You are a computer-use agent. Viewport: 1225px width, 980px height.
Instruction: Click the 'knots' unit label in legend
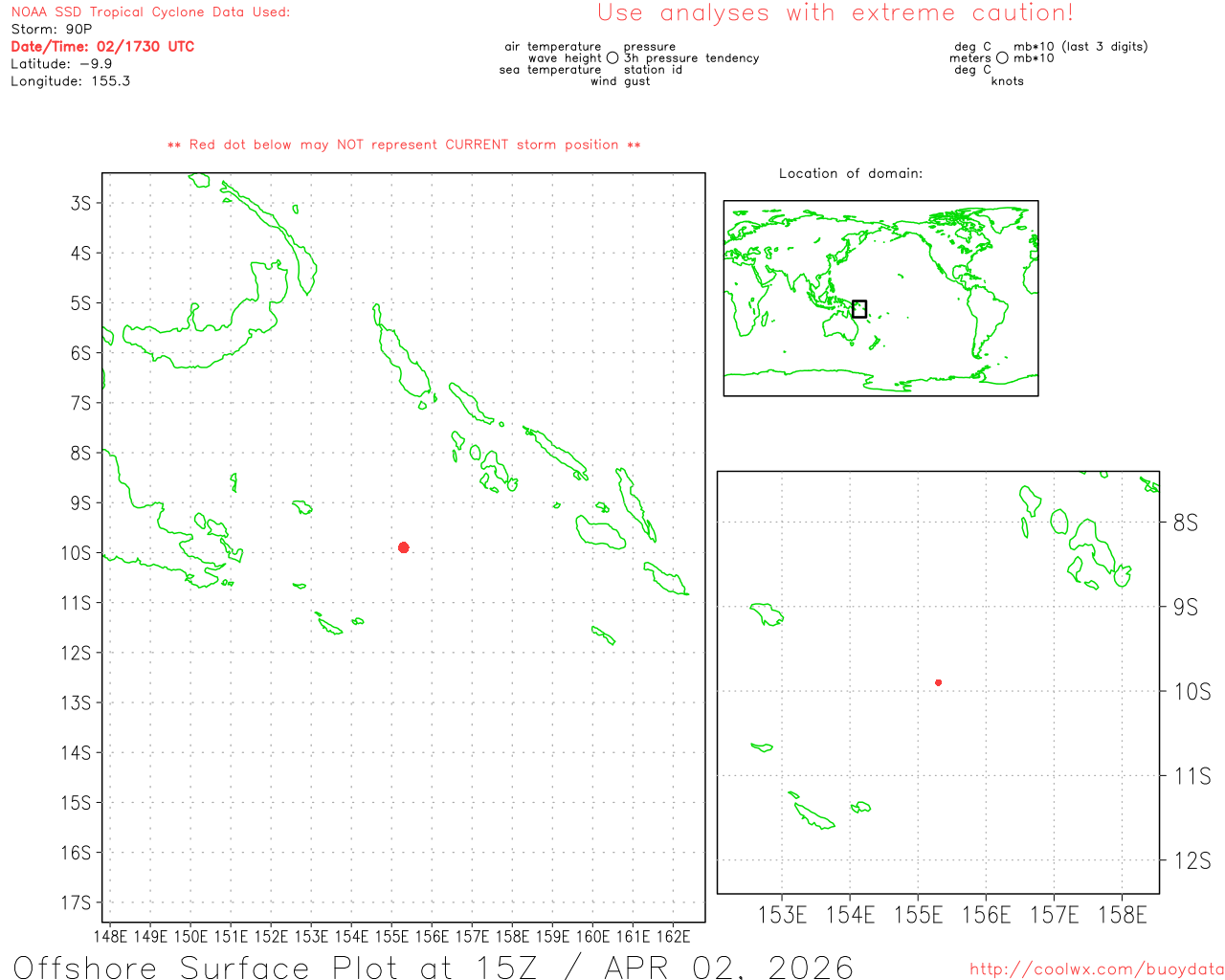[x=1007, y=81]
